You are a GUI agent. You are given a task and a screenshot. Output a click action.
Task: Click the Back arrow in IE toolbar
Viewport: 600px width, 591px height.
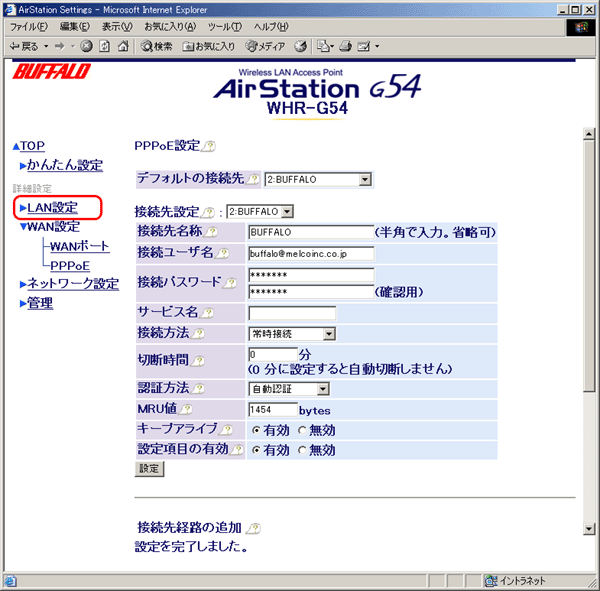24,46
